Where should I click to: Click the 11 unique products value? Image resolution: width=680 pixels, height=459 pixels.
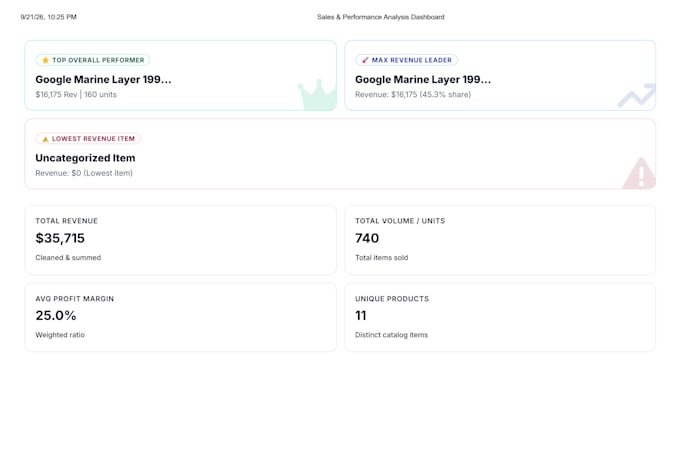coord(361,315)
